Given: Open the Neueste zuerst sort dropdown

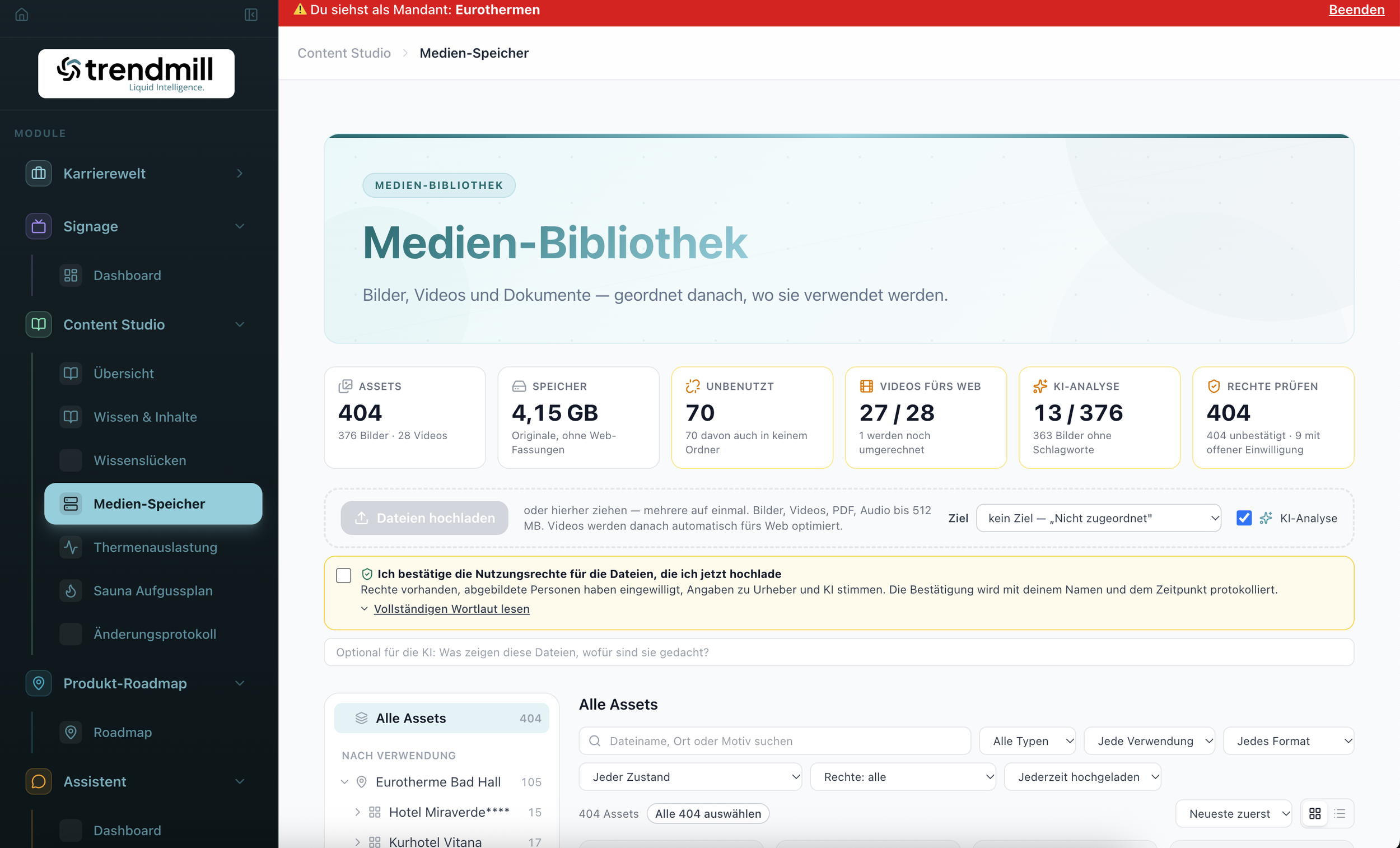Looking at the screenshot, I should pyautogui.click(x=1234, y=814).
